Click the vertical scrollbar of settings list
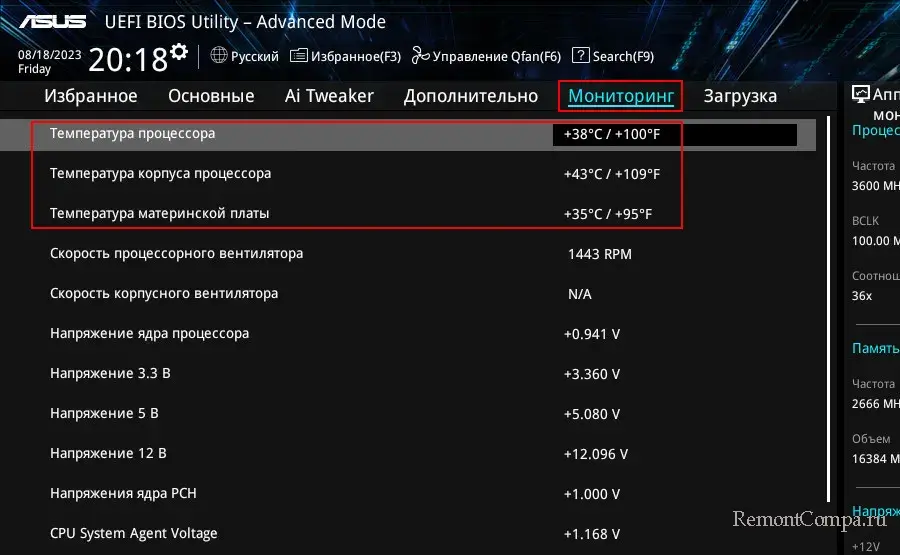Screen dimensions: 900x555 (829, 300)
